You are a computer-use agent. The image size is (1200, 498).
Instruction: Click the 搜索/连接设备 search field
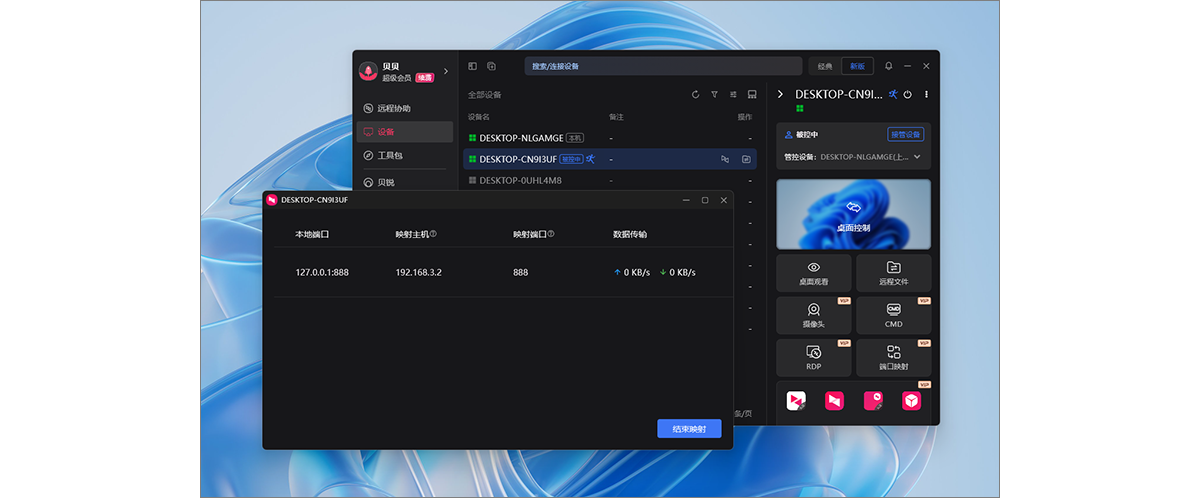pyautogui.click(x=663, y=66)
